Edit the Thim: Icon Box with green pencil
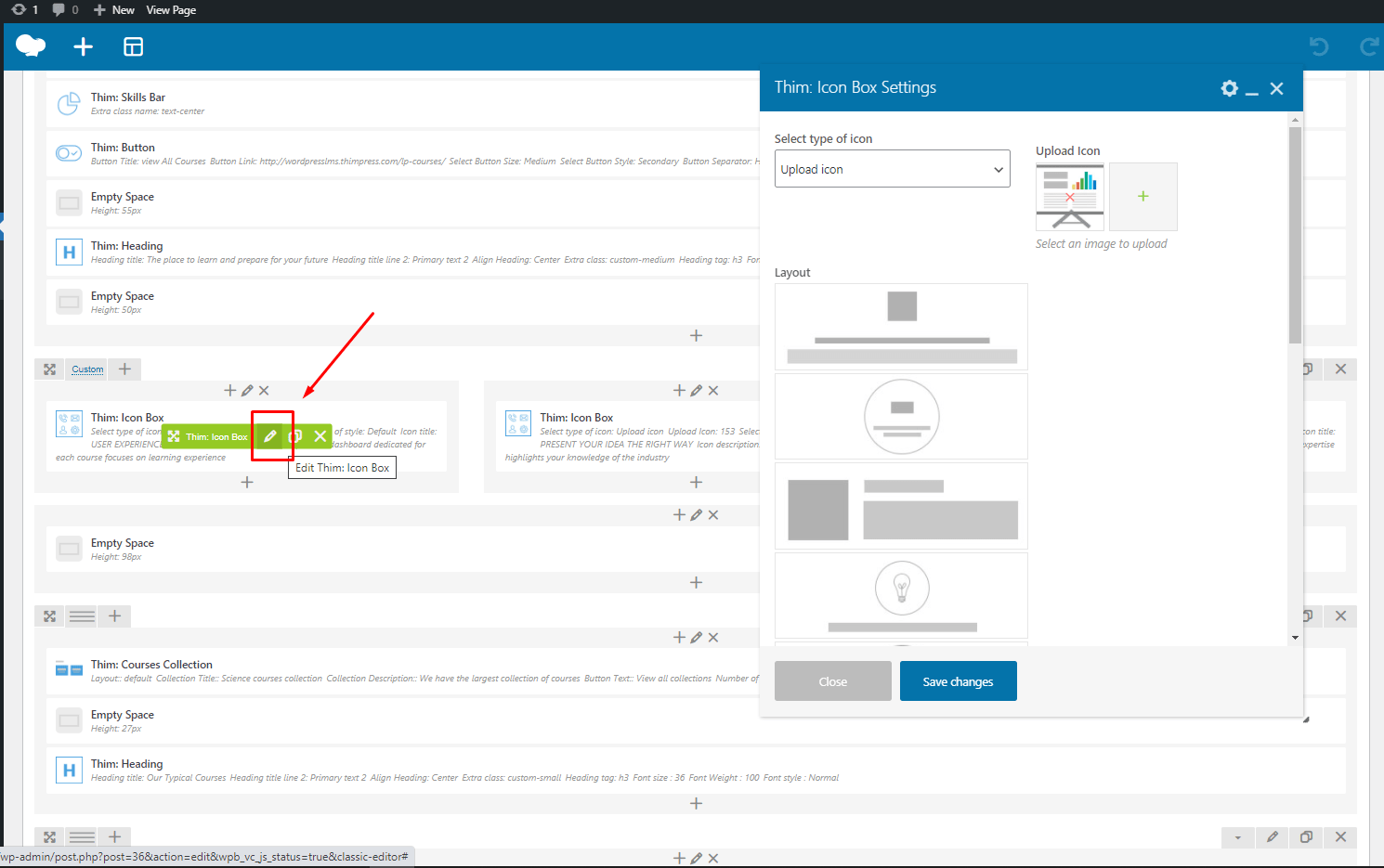The width and height of the screenshot is (1384, 868). (270, 436)
